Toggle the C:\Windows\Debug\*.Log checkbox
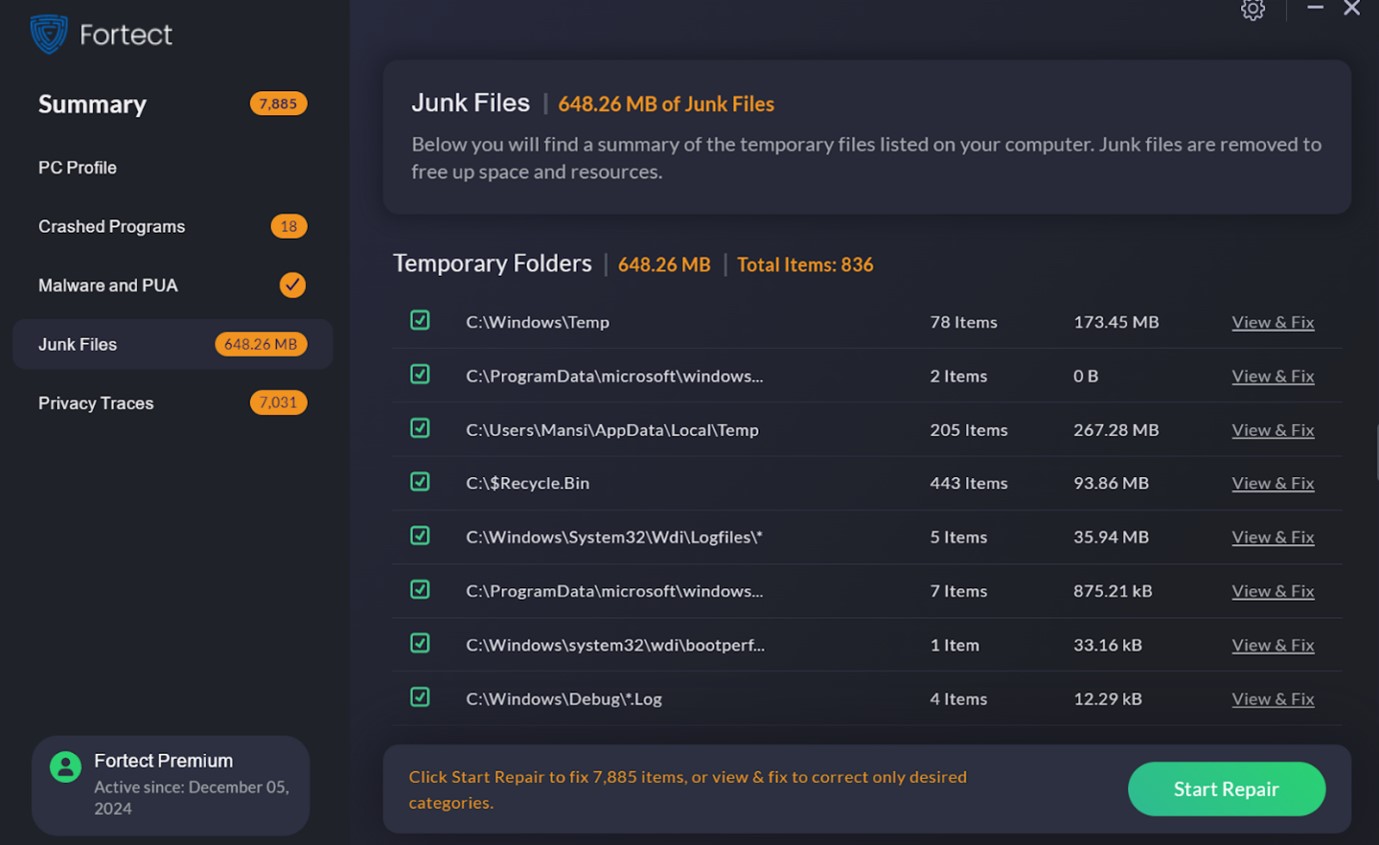This screenshot has width=1379, height=845. pos(419,697)
